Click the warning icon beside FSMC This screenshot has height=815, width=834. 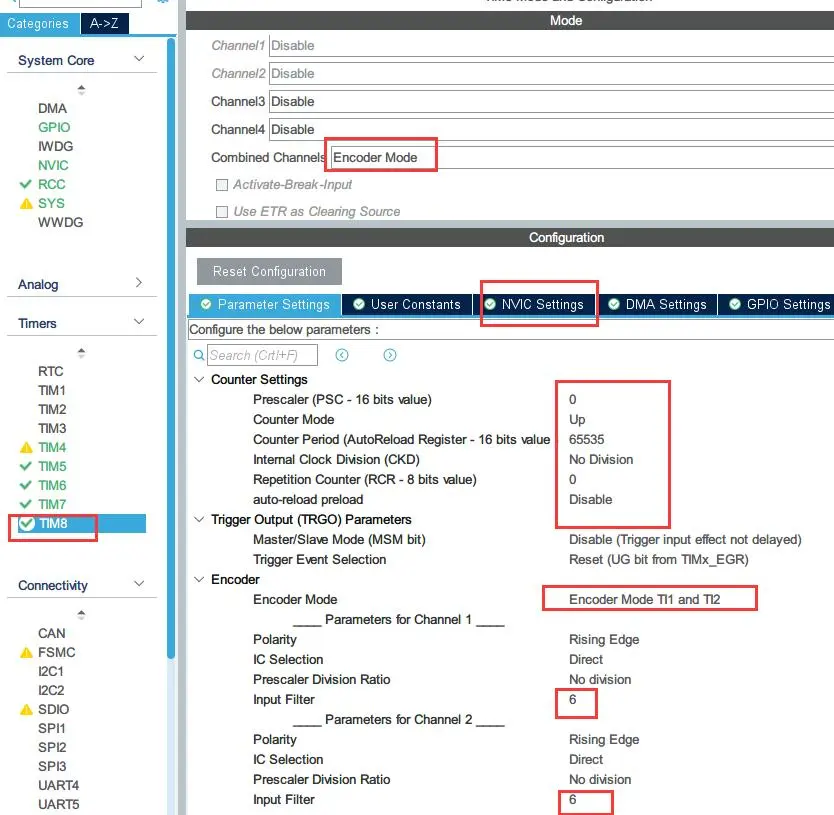pyautogui.click(x=26, y=653)
